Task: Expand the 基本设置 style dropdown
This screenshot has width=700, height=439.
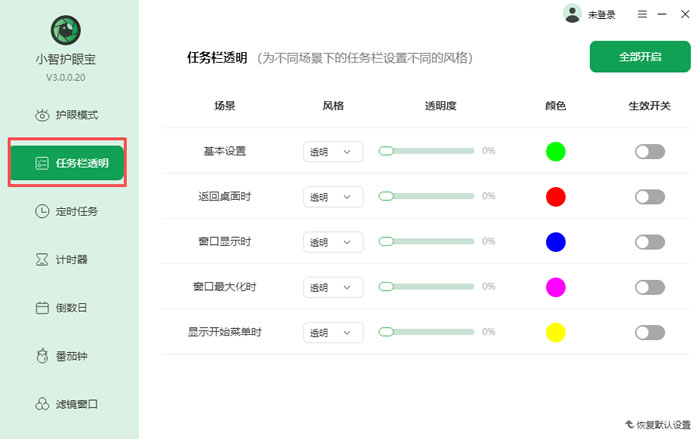Action: click(333, 152)
